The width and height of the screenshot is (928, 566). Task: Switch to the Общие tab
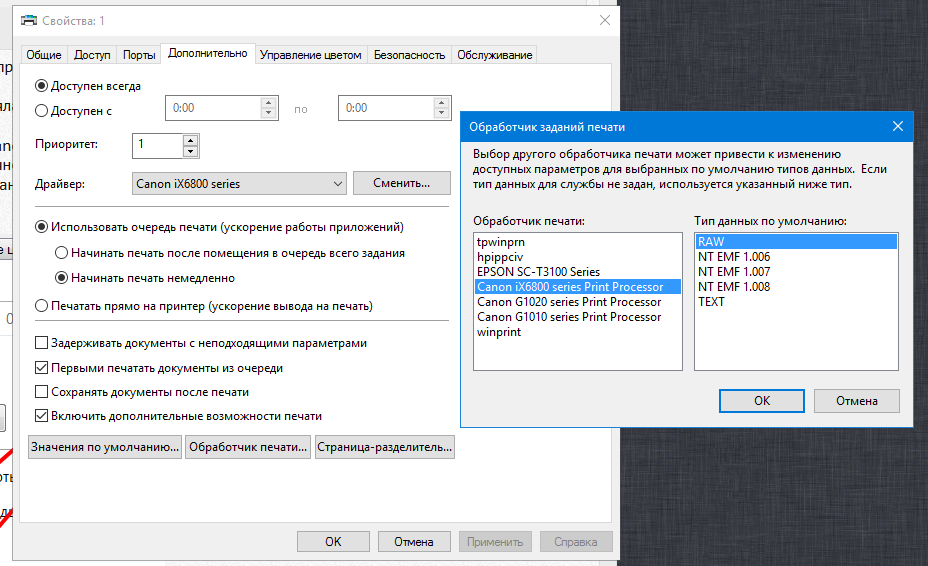[x=44, y=54]
